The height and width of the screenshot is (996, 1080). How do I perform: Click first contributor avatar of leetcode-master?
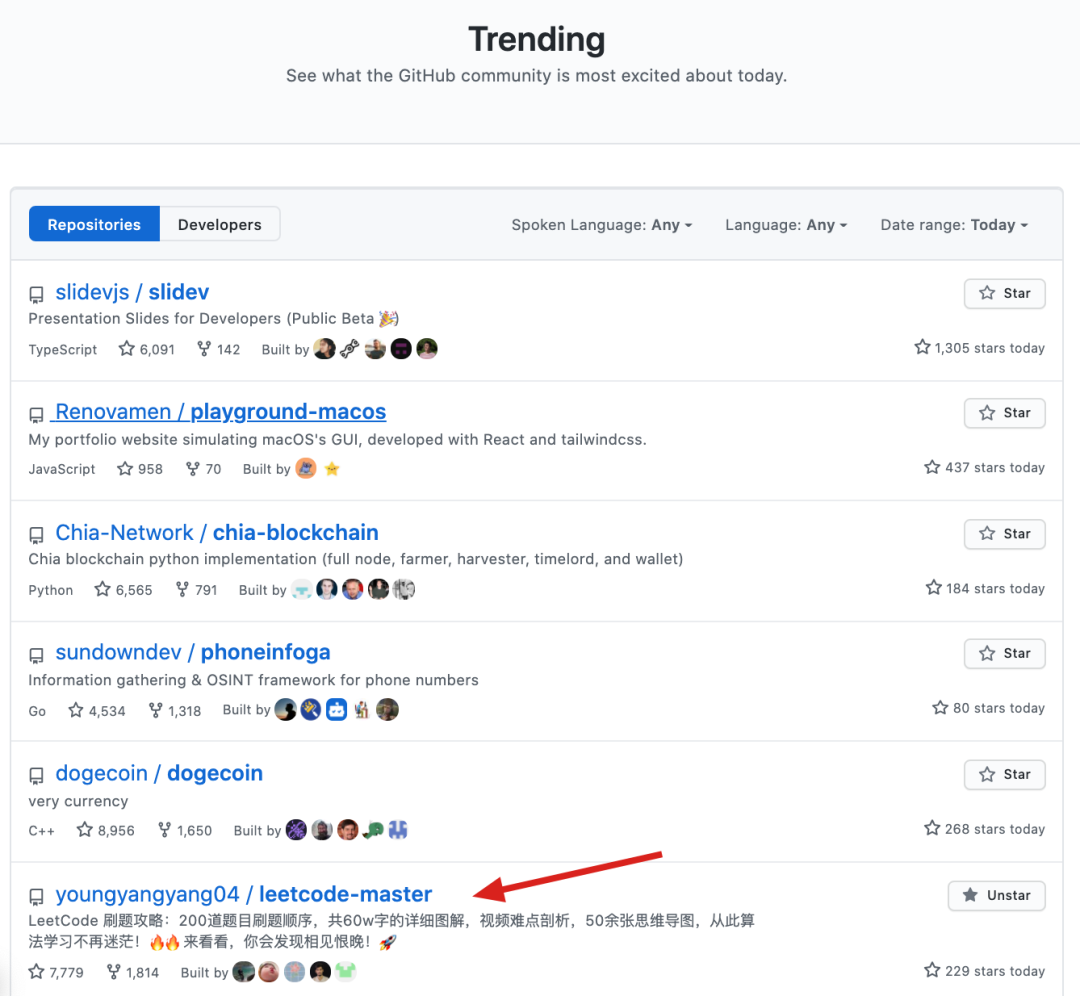tap(243, 971)
